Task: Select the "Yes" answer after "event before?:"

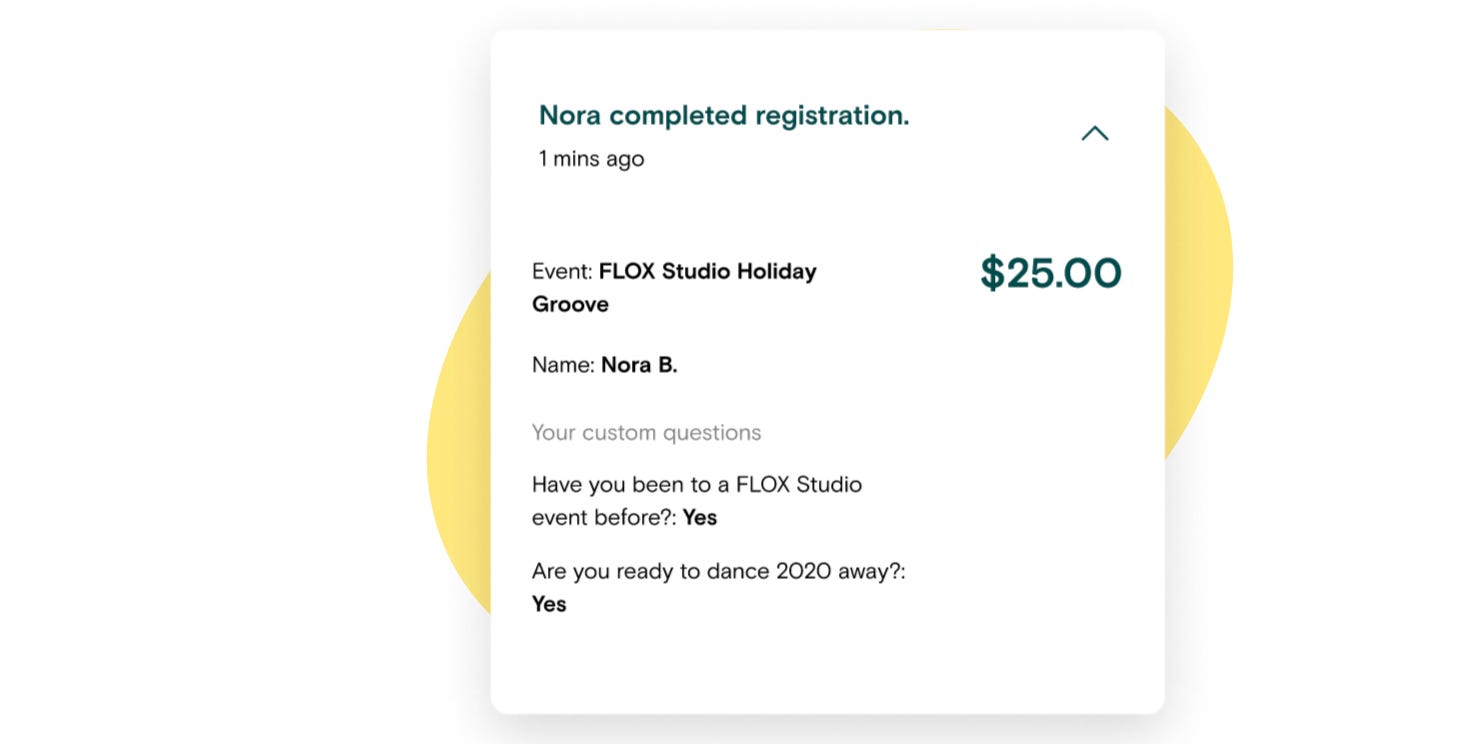Action: click(700, 518)
